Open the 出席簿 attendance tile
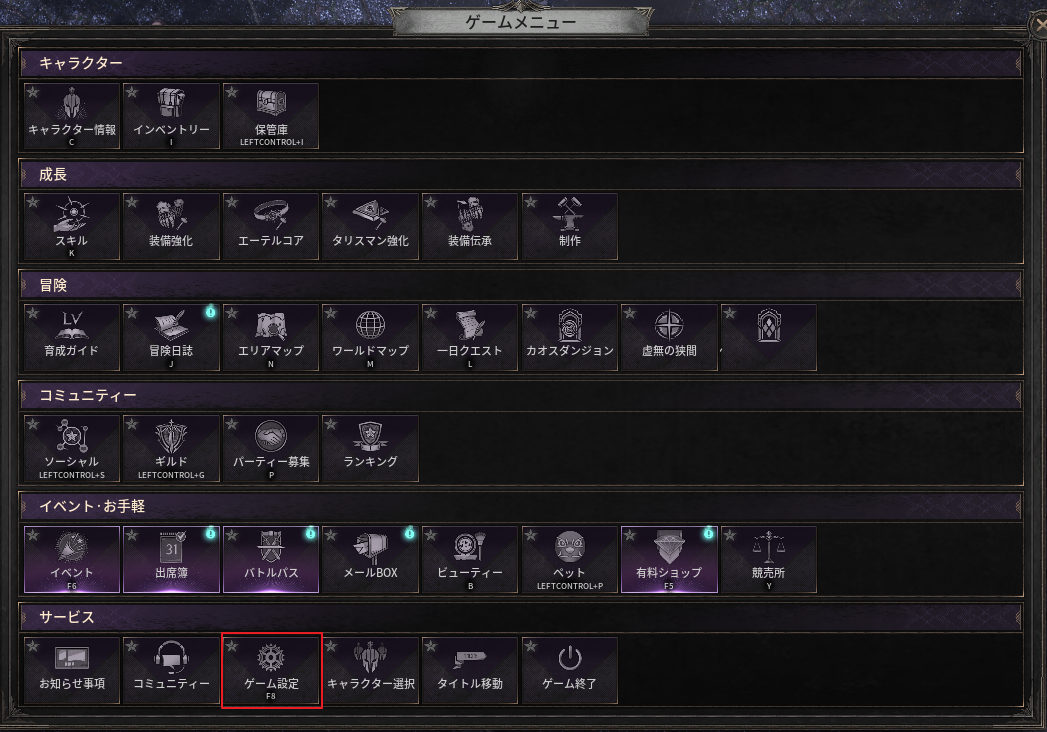The height and width of the screenshot is (732, 1047). 172,559
